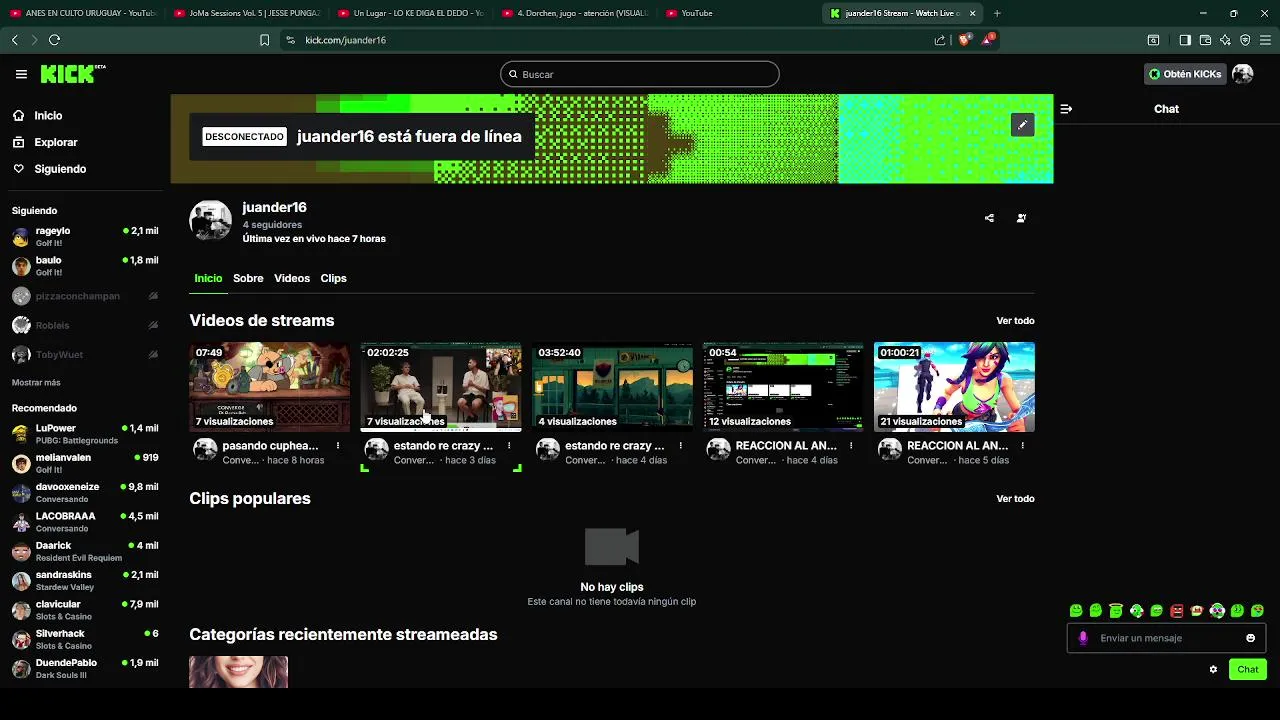Open Daarick recommended channel
Screen dimensions: 1280x720
[x=85, y=552]
